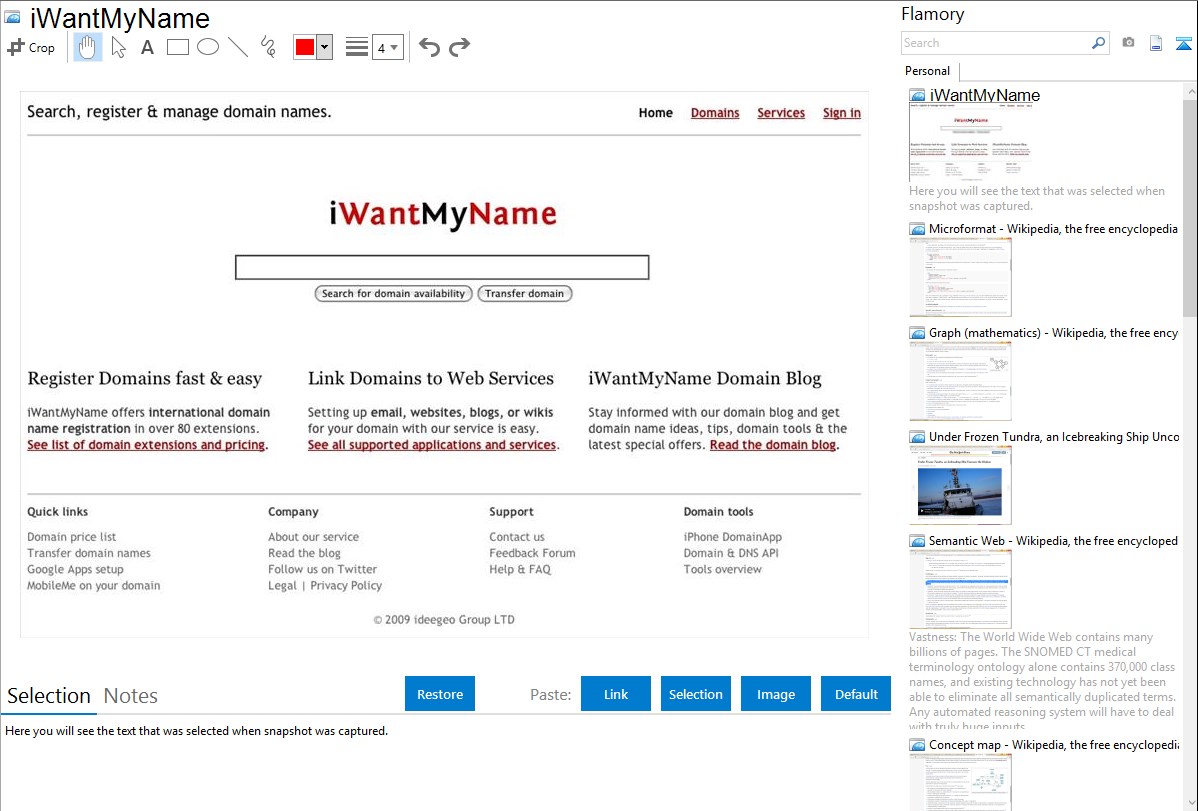
Task: Click the camera capture icon
Action: click(1128, 43)
